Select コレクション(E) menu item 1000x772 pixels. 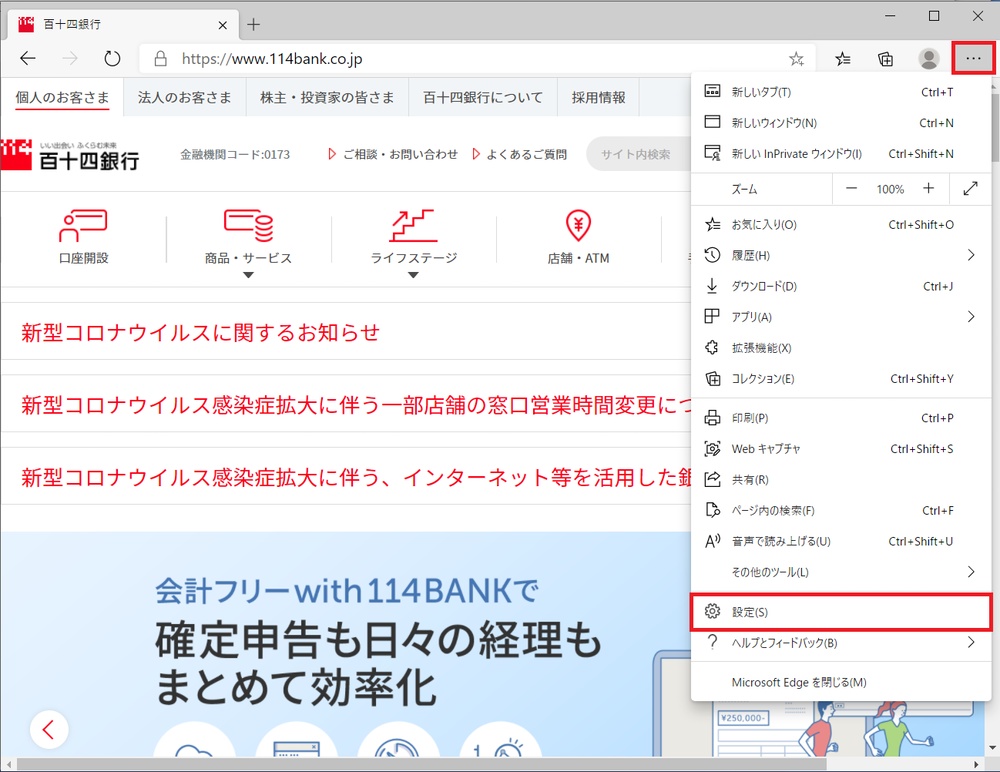point(841,379)
